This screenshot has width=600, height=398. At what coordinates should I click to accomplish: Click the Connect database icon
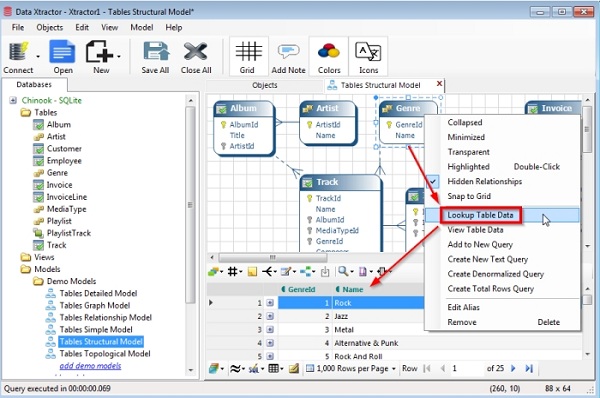click(x=18, y=52)
